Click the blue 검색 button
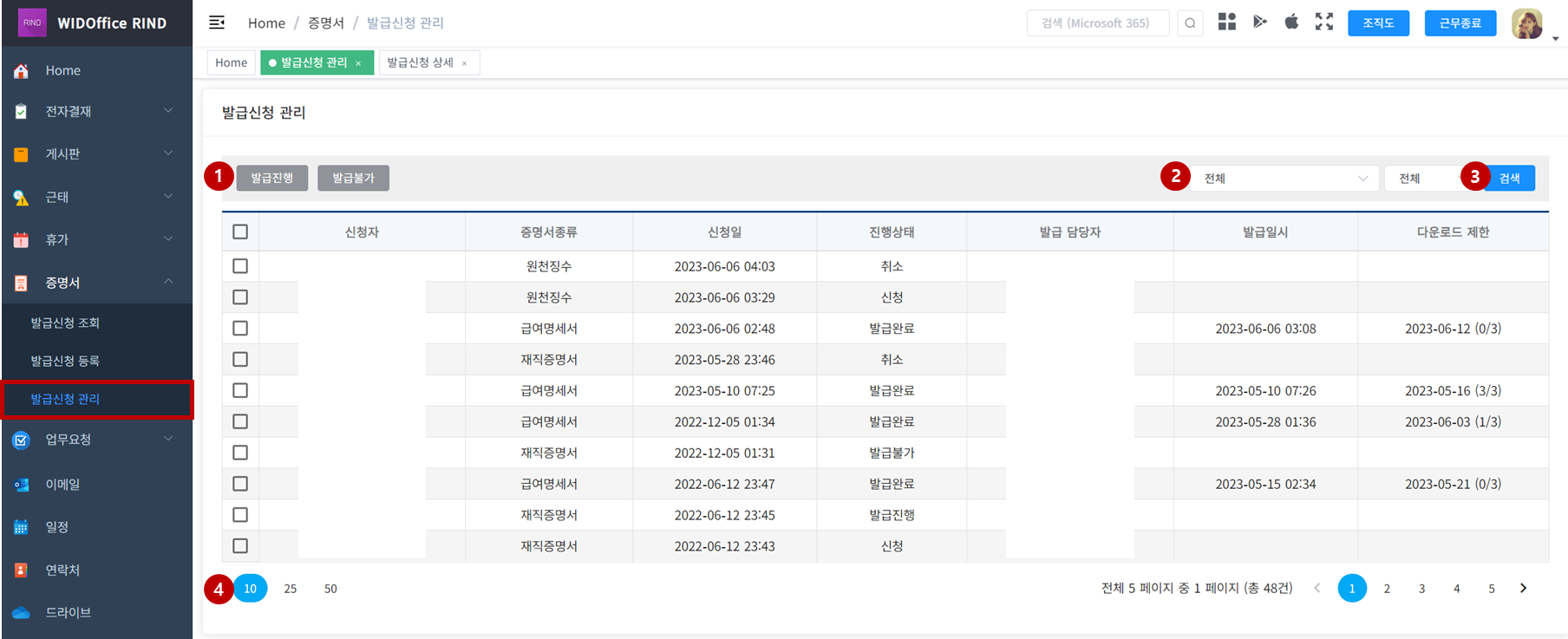 pyautogui.click(x=1510, y=179)
